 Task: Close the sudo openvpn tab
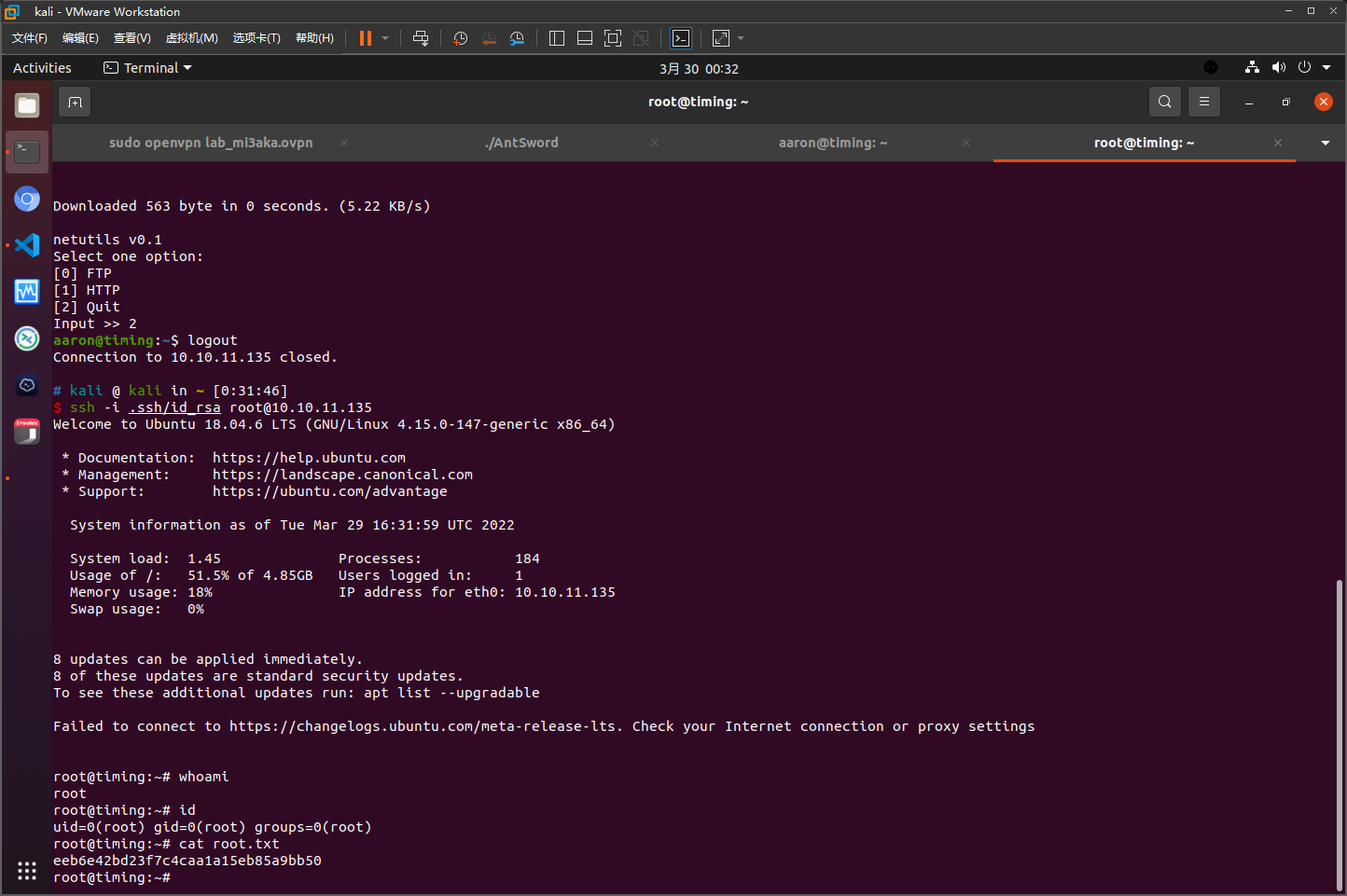[344, 143]
